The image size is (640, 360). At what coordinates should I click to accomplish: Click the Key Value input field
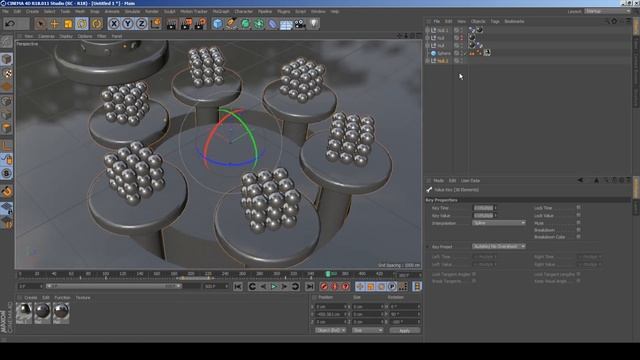484,216
